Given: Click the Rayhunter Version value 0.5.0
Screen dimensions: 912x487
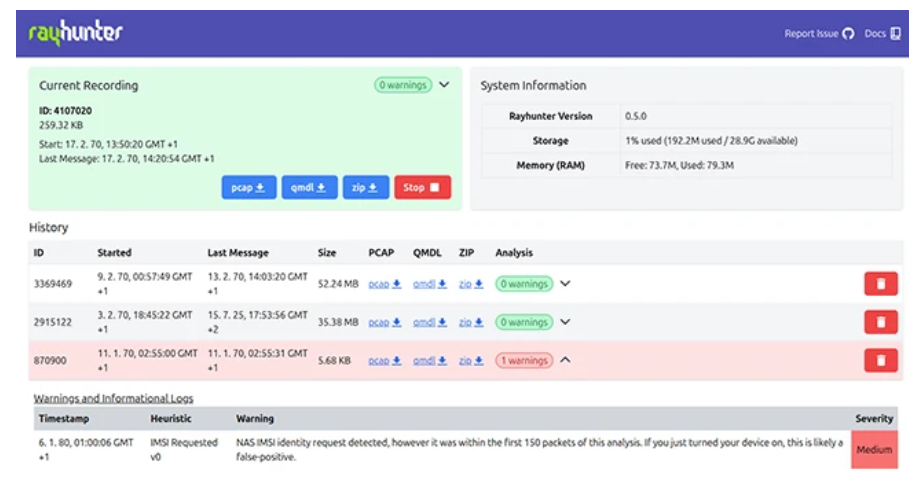Looking at the screenshot, I should click(636, 116).
